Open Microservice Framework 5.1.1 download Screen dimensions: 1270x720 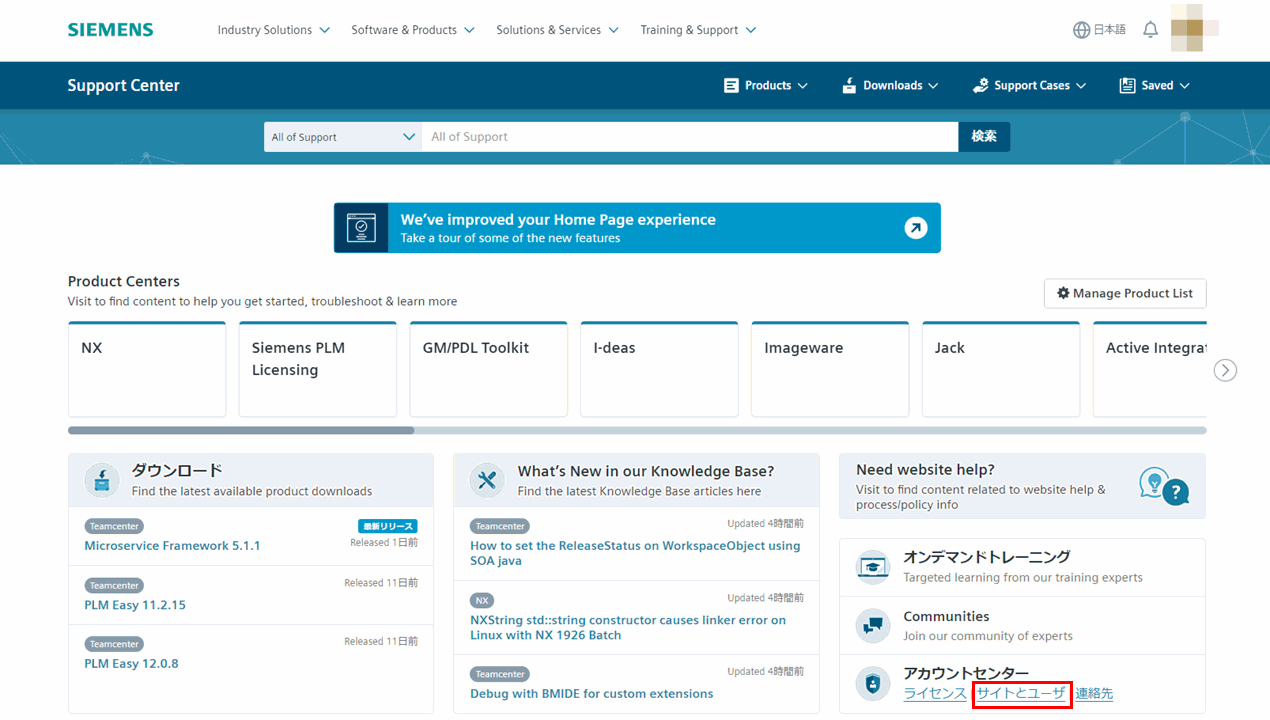tap(172, 546)
